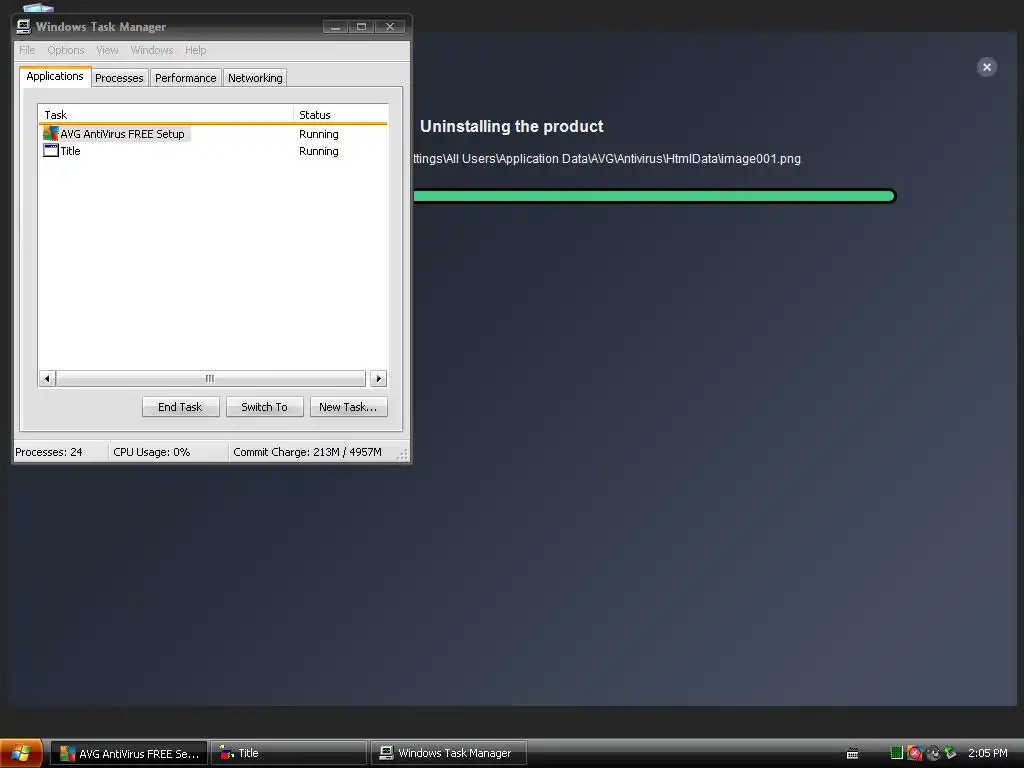Click the language bar keyboard tray icon

[852, 754]
